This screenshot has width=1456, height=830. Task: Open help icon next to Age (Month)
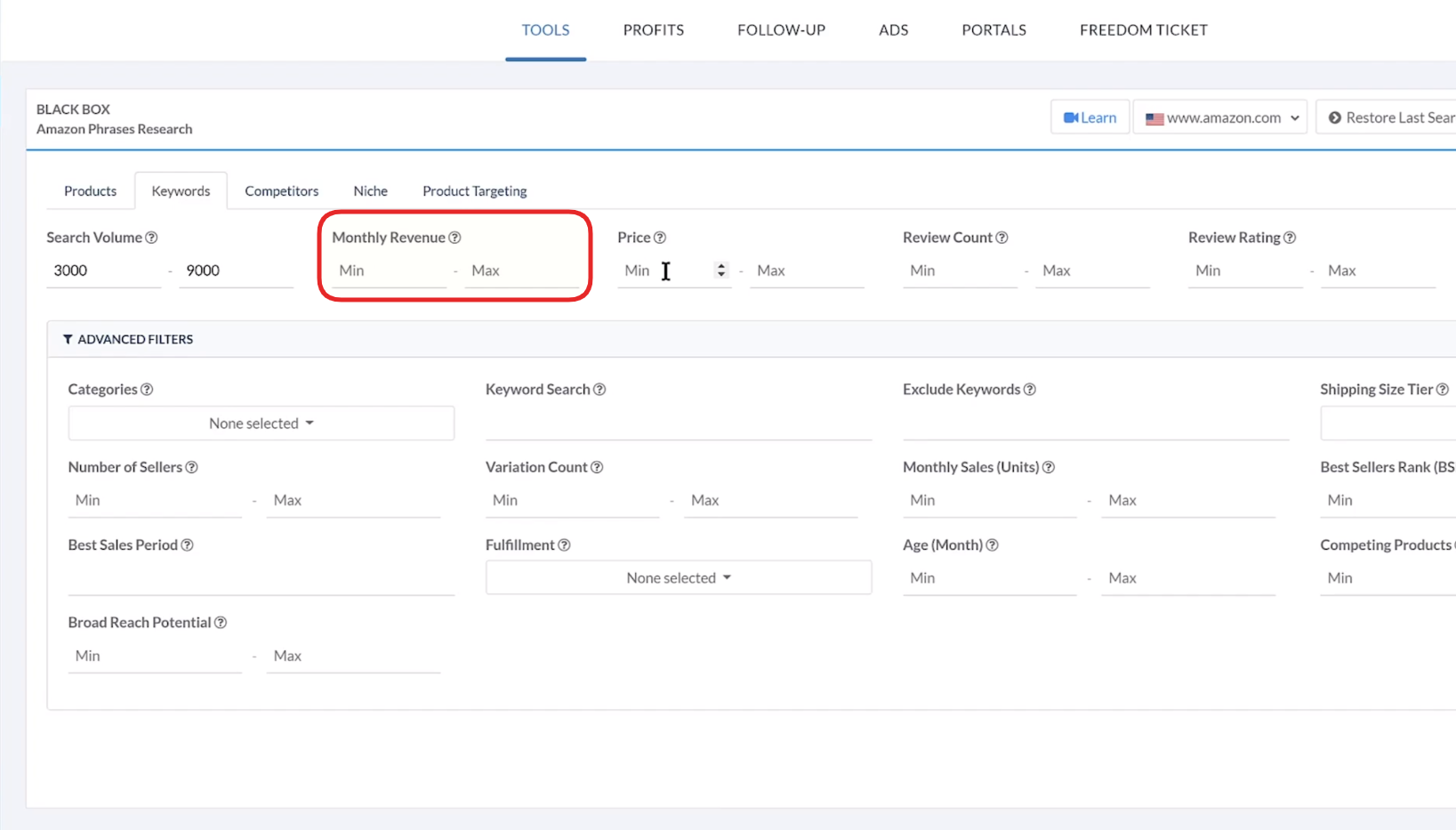(992, 545)
